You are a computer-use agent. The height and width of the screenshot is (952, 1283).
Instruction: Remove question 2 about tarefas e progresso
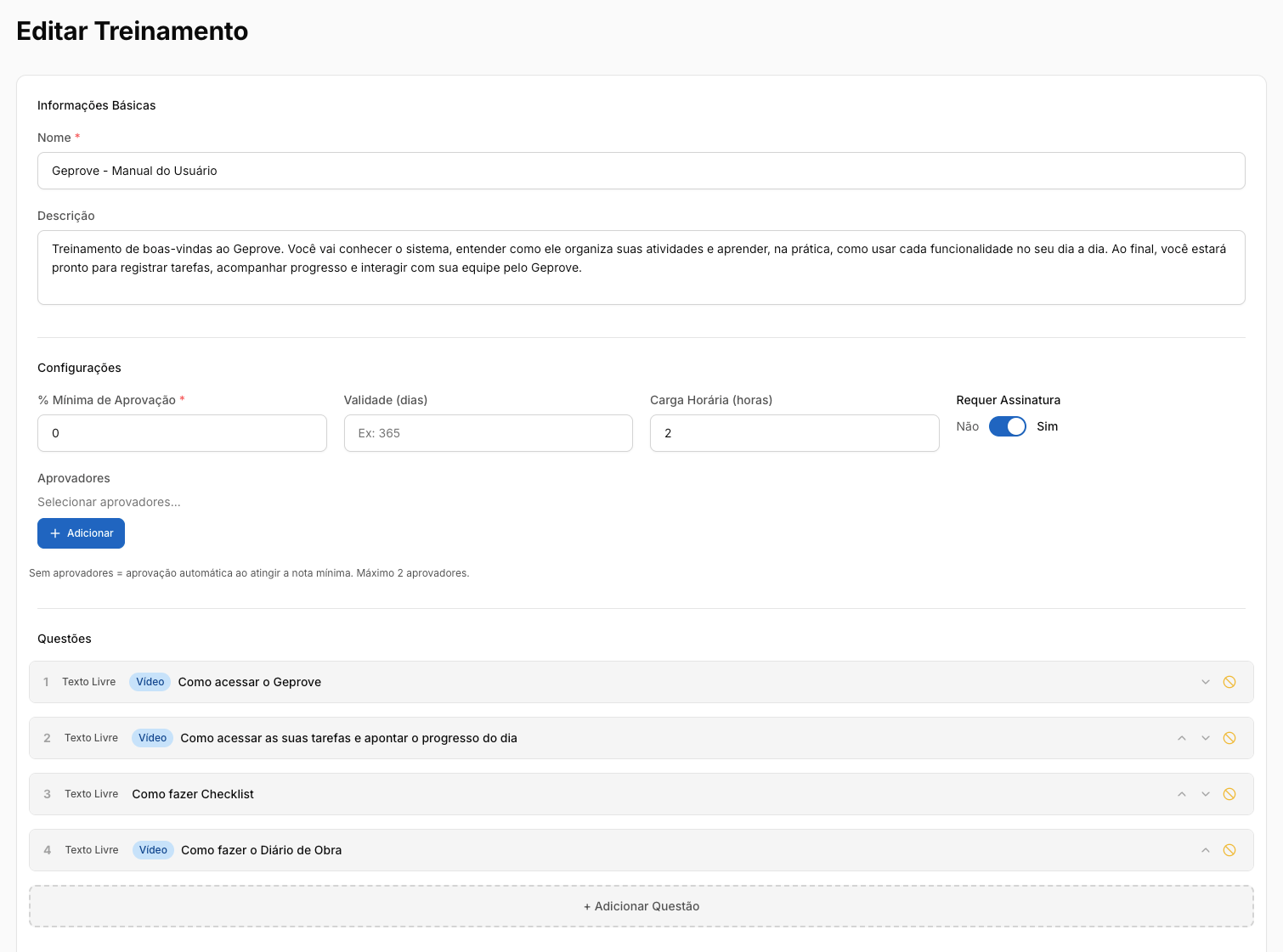tap(1229, 738)
